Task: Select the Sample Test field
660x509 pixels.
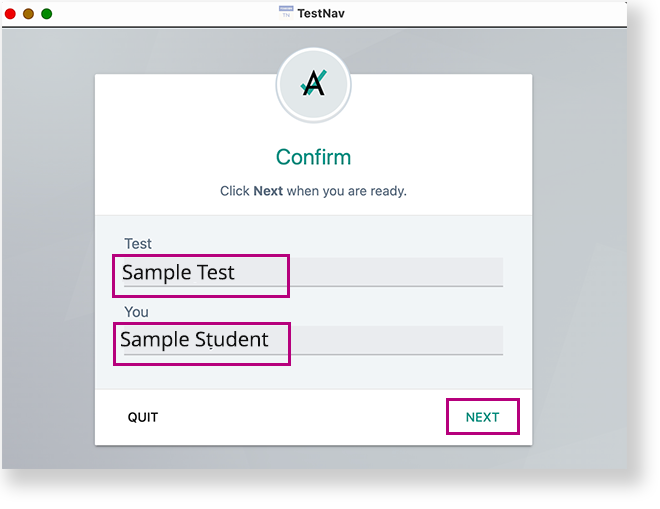Action: (x=310, y=272)
